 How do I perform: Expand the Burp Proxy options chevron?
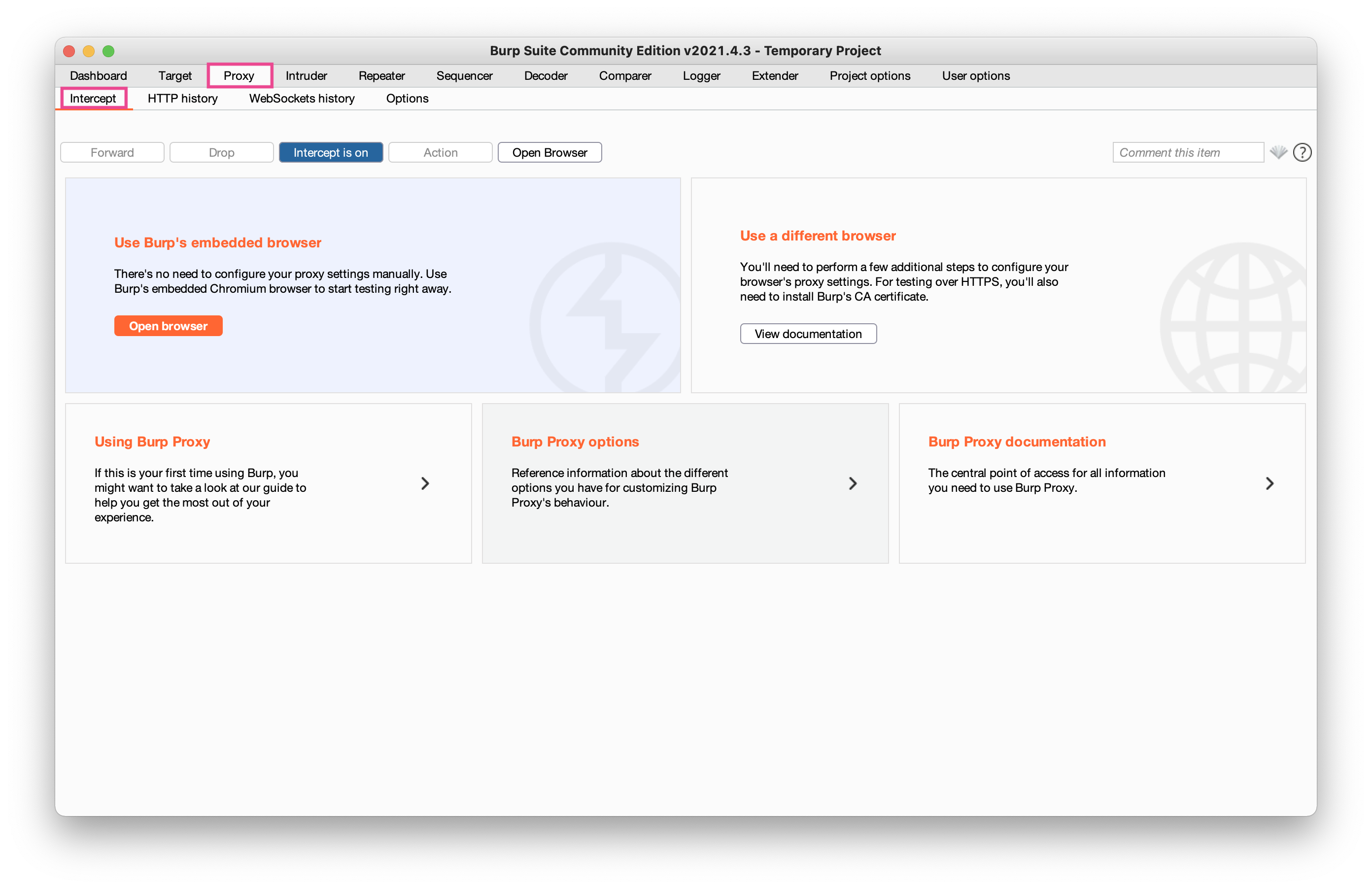coord(853,483)
